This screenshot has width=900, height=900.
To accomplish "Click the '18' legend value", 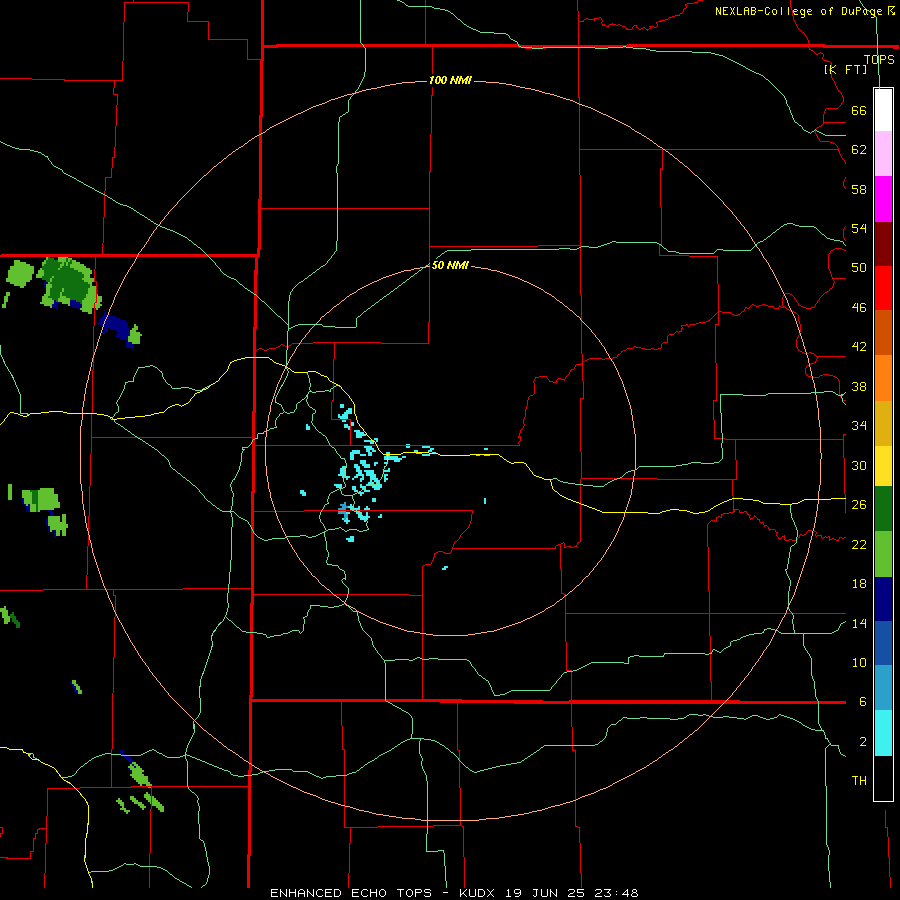I will pos(859,584).
